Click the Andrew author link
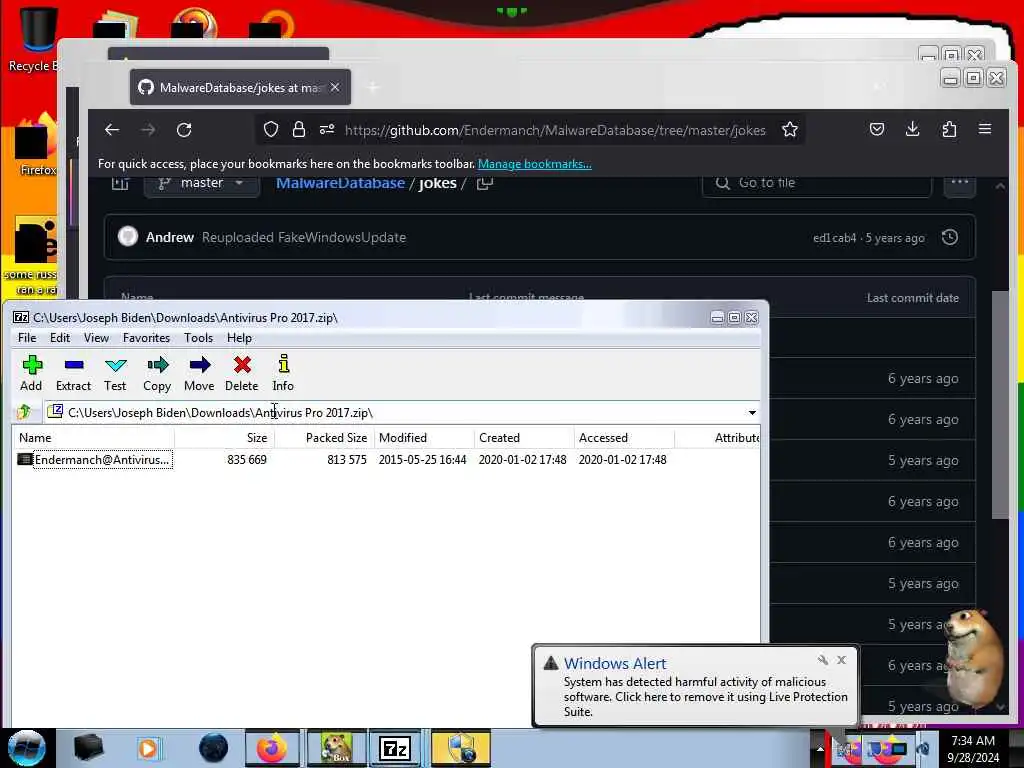 (170, 237)
